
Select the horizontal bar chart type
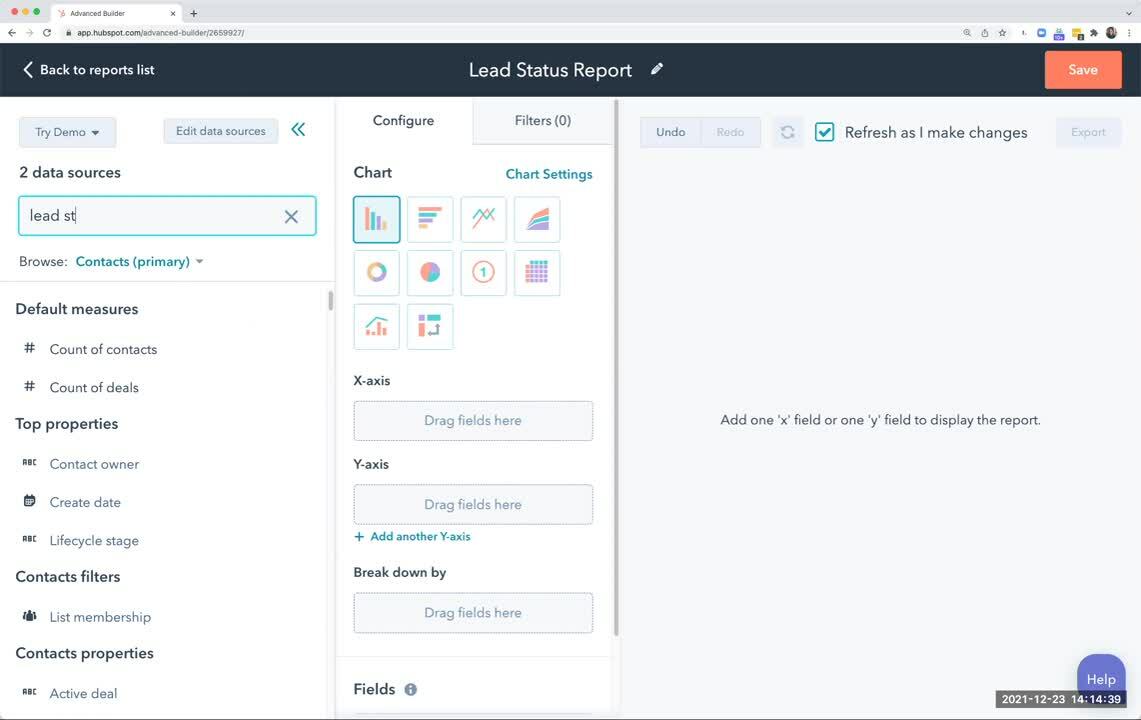[x=430, y=219]
